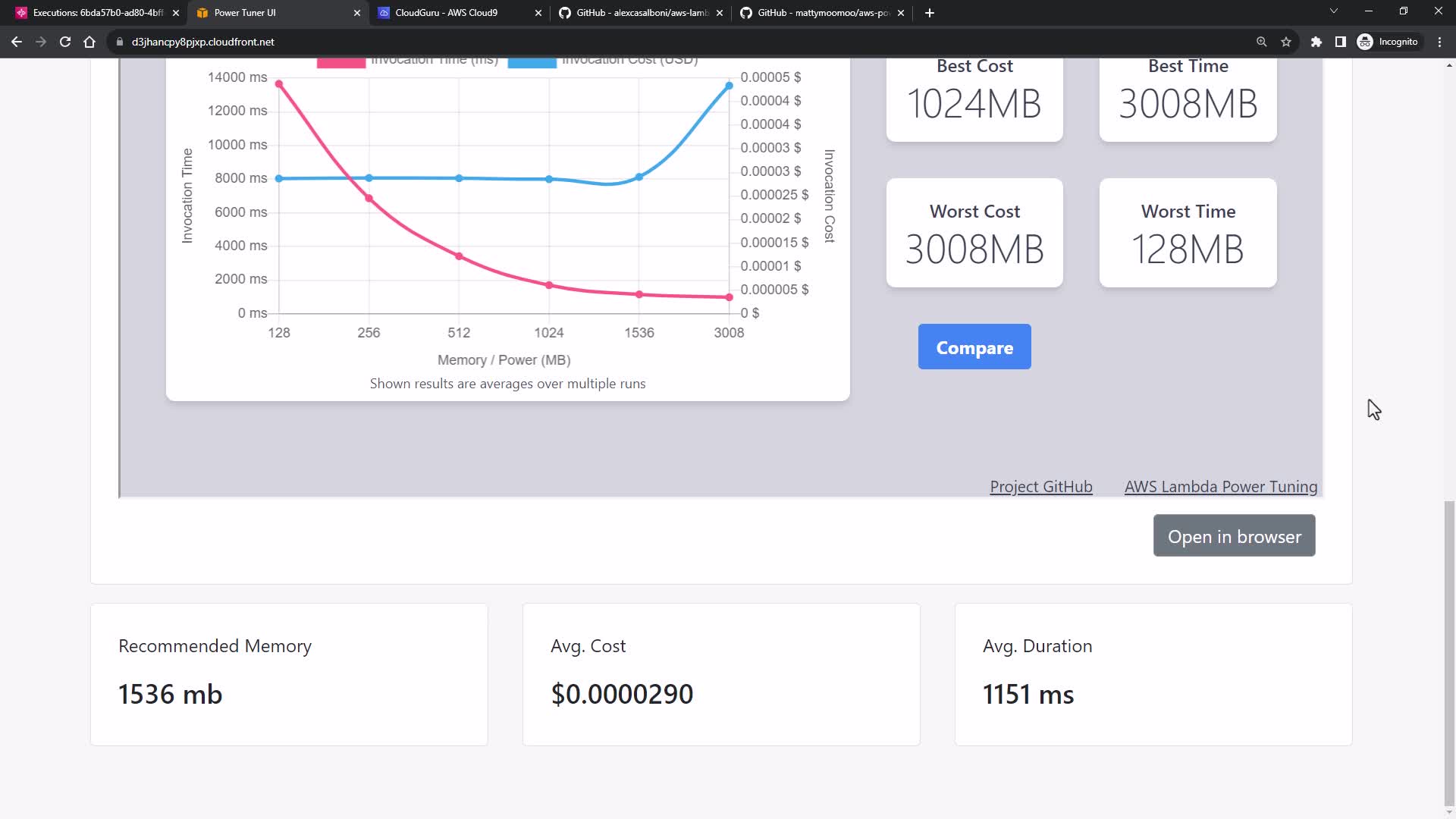Bookmark this page with star icon

1286,42
